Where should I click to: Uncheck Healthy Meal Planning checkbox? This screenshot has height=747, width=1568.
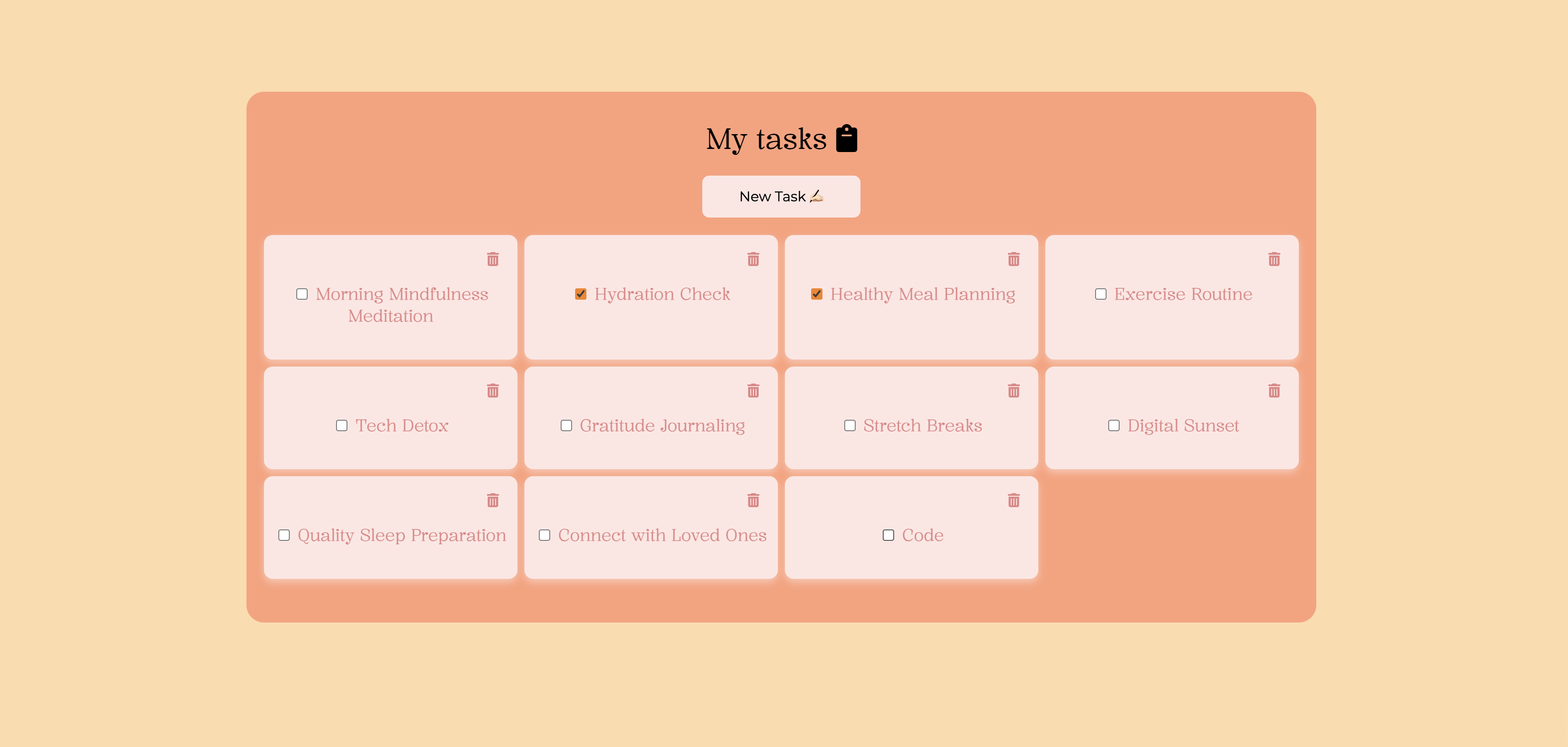point(817,294)
